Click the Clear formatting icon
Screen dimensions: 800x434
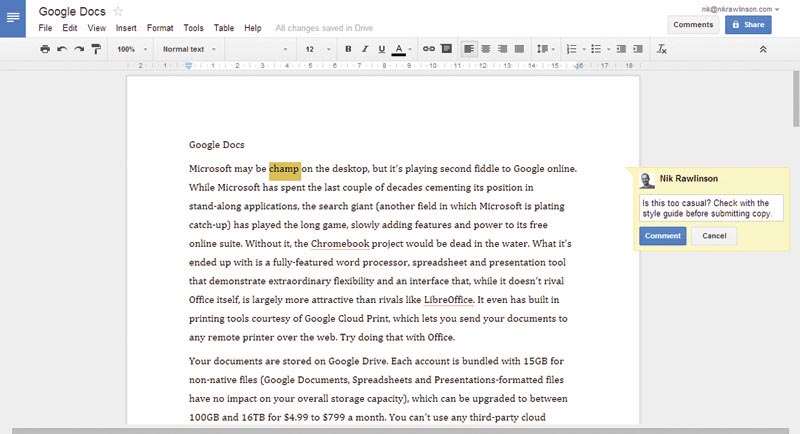point(662,49)
